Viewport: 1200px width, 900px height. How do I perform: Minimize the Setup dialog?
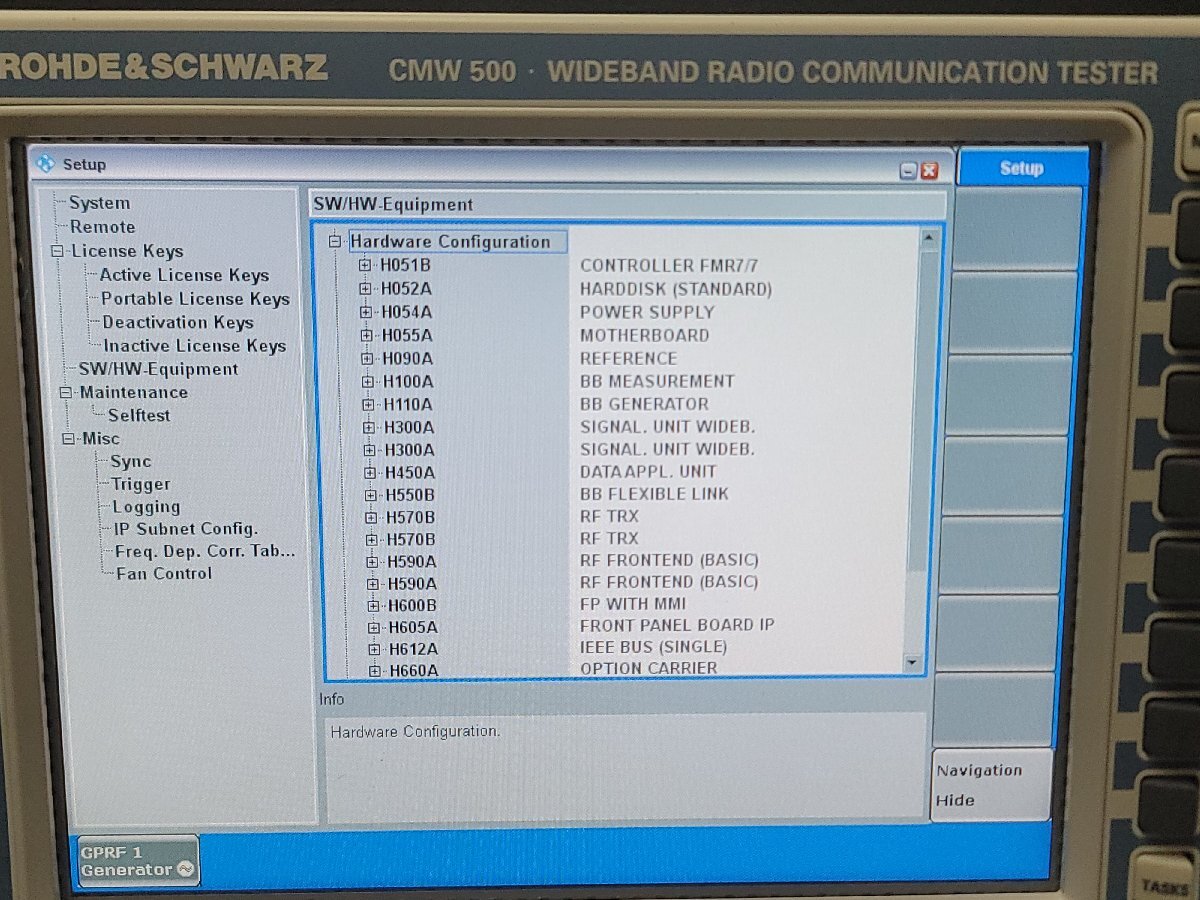[x=908, y=171]
